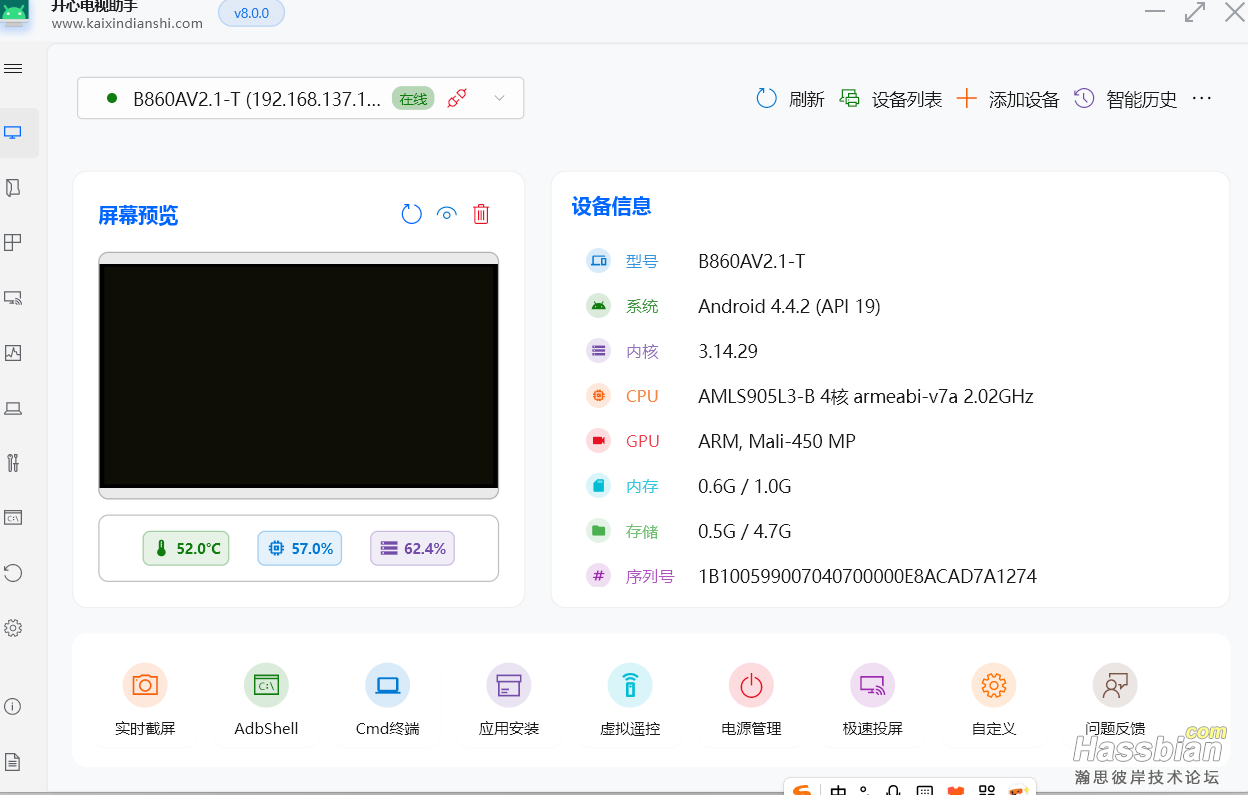1248x795 pixels.
Task: Open 应用安装 app installer
Action: pos(508,686)
